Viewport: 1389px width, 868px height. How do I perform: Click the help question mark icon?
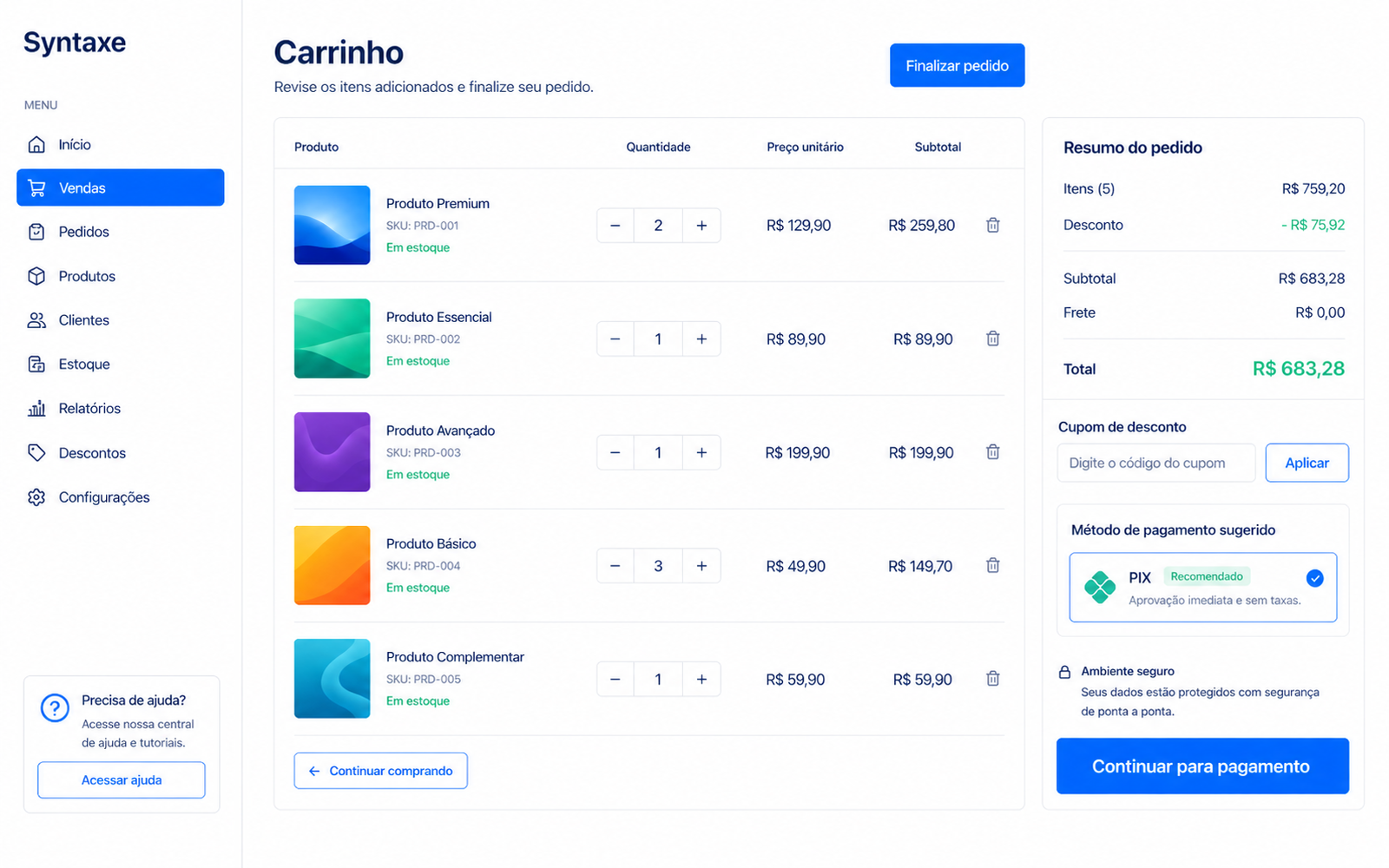[55, 708]
